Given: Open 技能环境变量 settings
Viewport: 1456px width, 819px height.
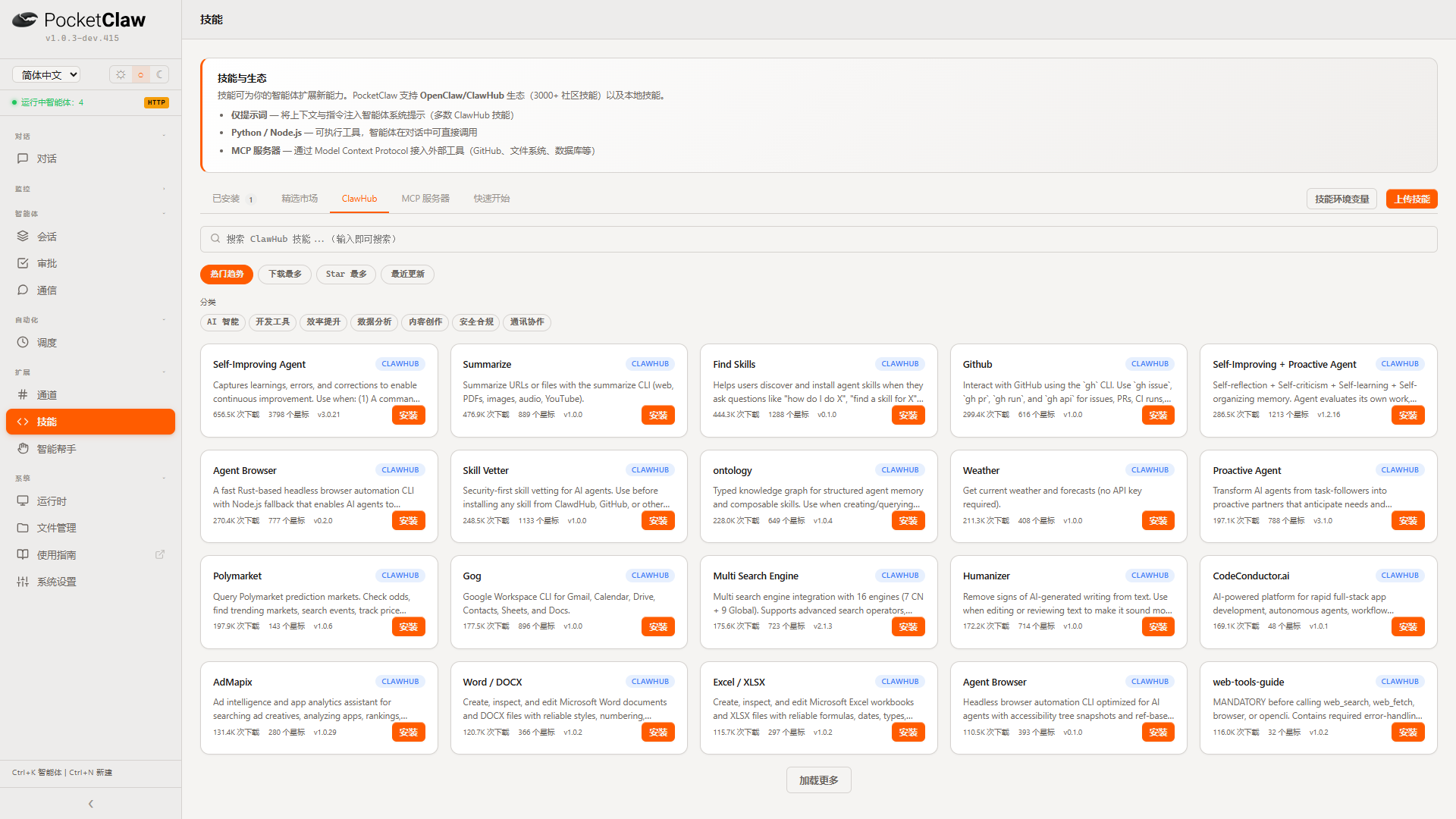Looking at the screenshot, I should coord(1342,199).
